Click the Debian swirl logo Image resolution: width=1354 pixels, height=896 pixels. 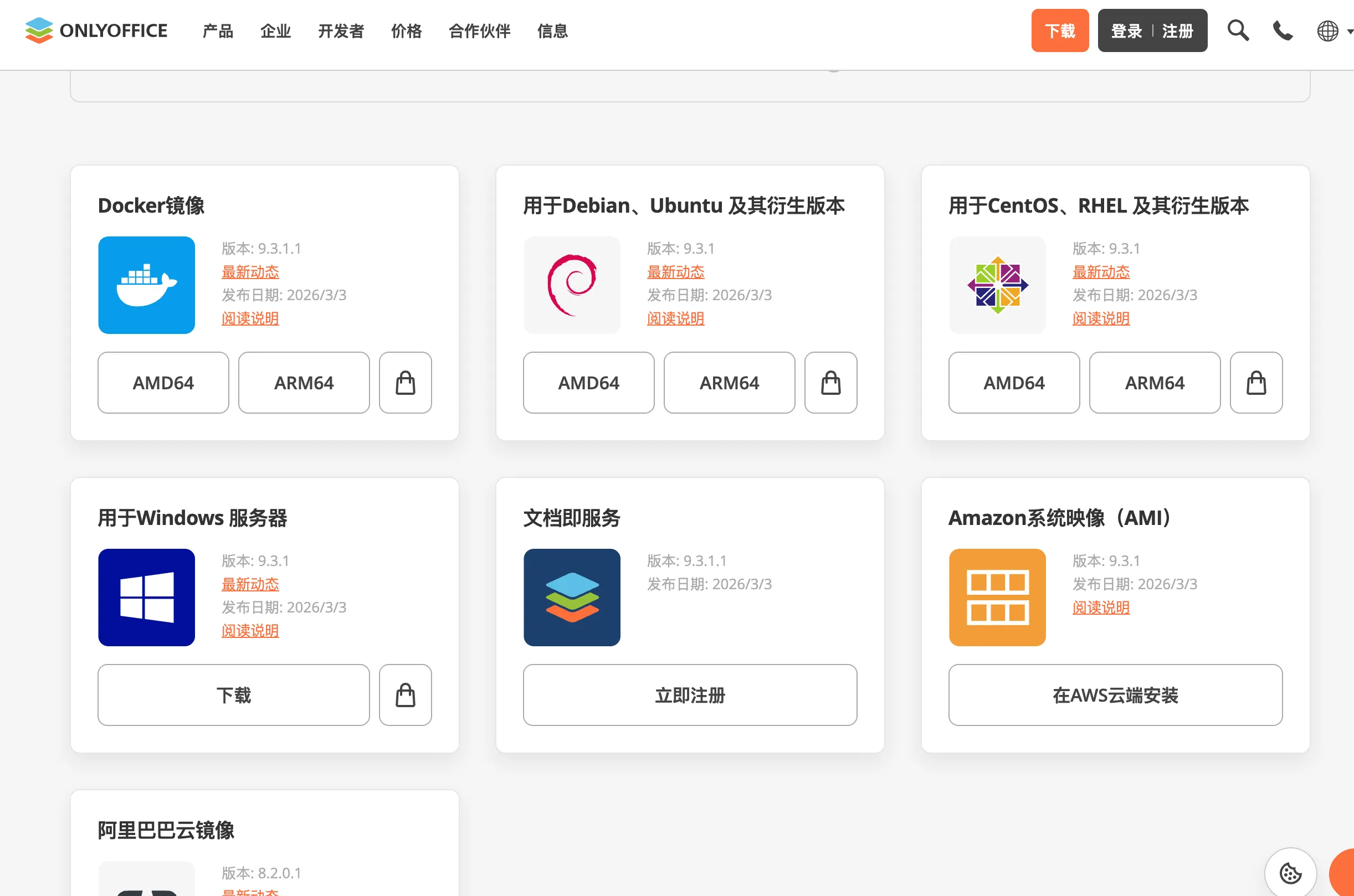pyautogui.click(x=572, y=285)
